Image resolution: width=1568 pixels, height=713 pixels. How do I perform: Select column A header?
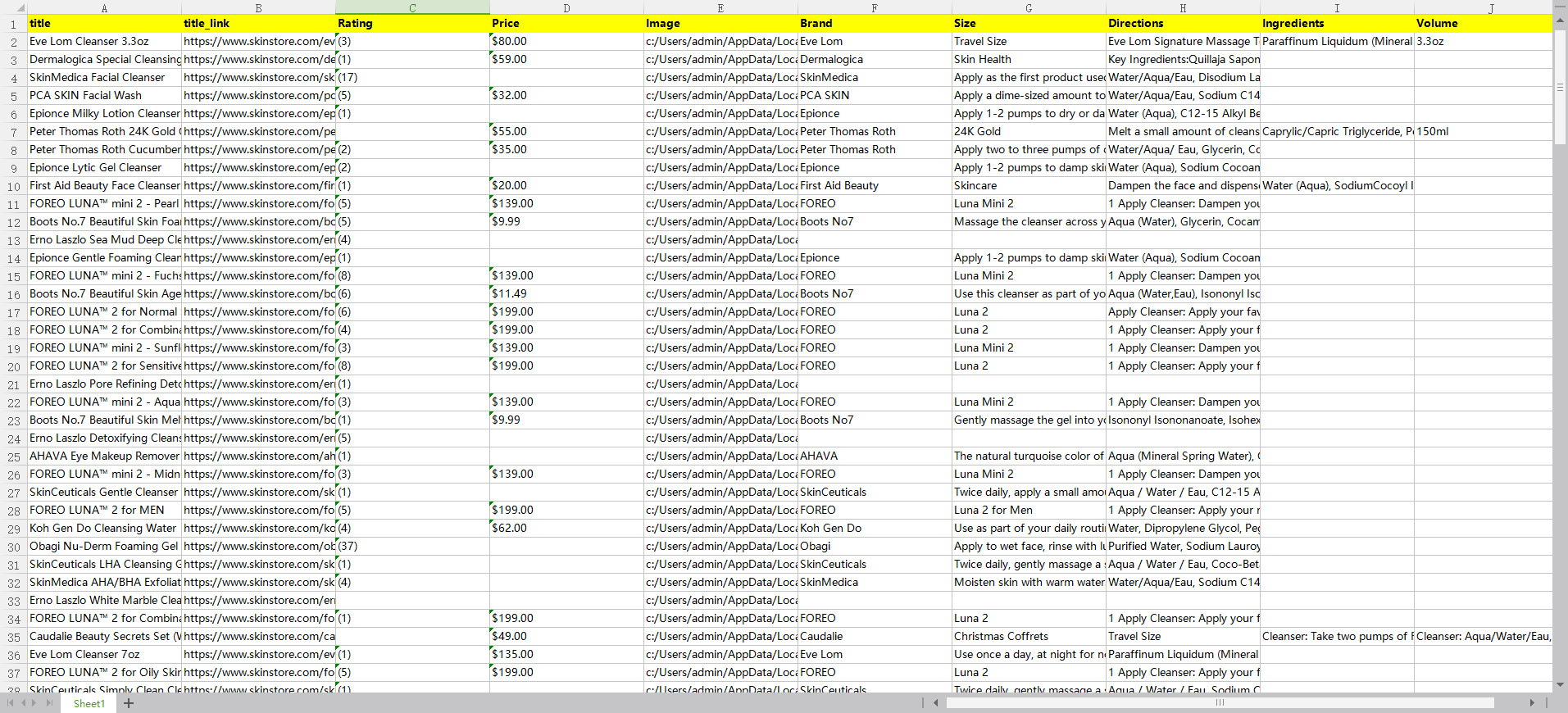pyautogui.click(x=104, y=7)
